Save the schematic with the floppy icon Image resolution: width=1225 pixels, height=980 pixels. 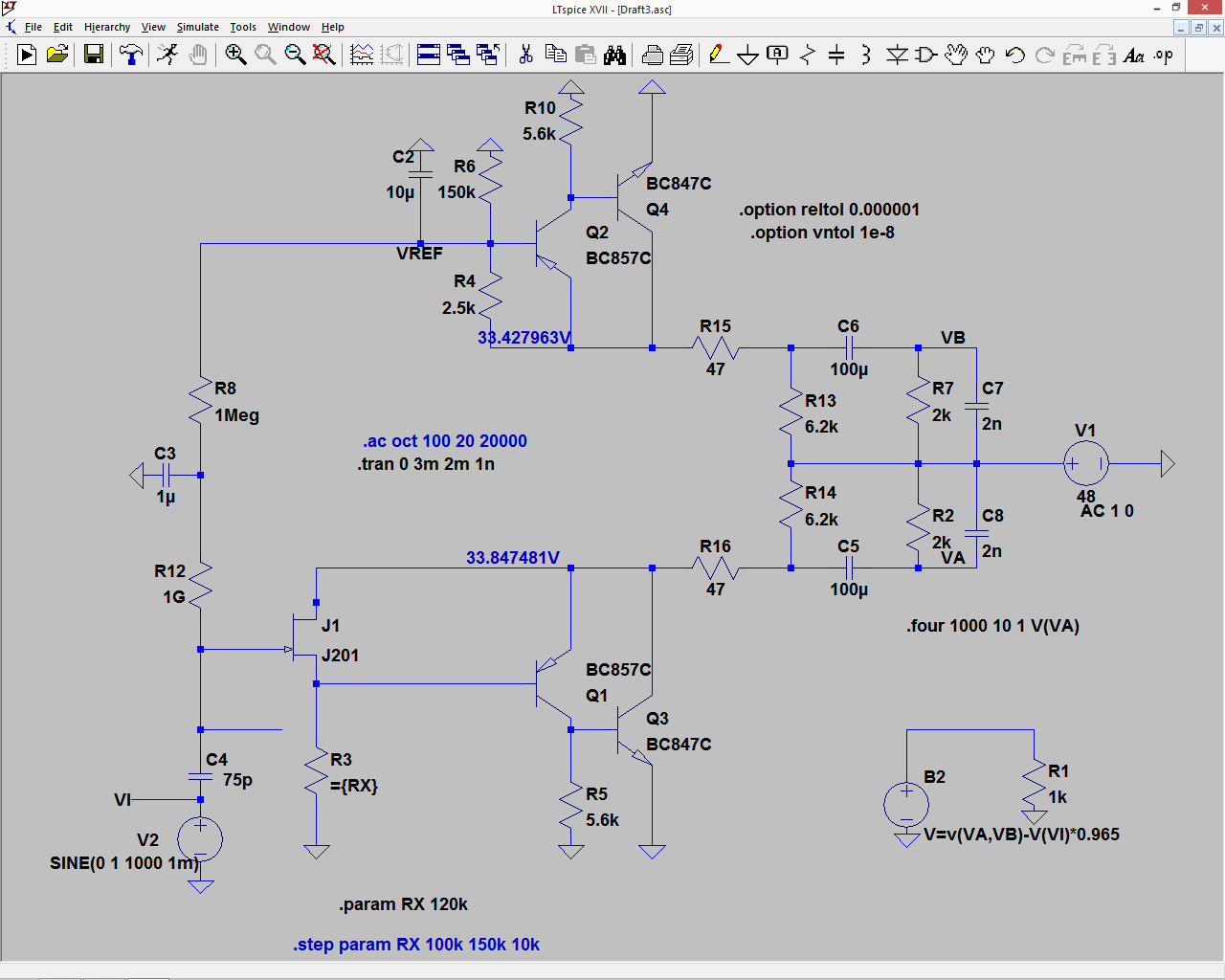tap(93, 55)
